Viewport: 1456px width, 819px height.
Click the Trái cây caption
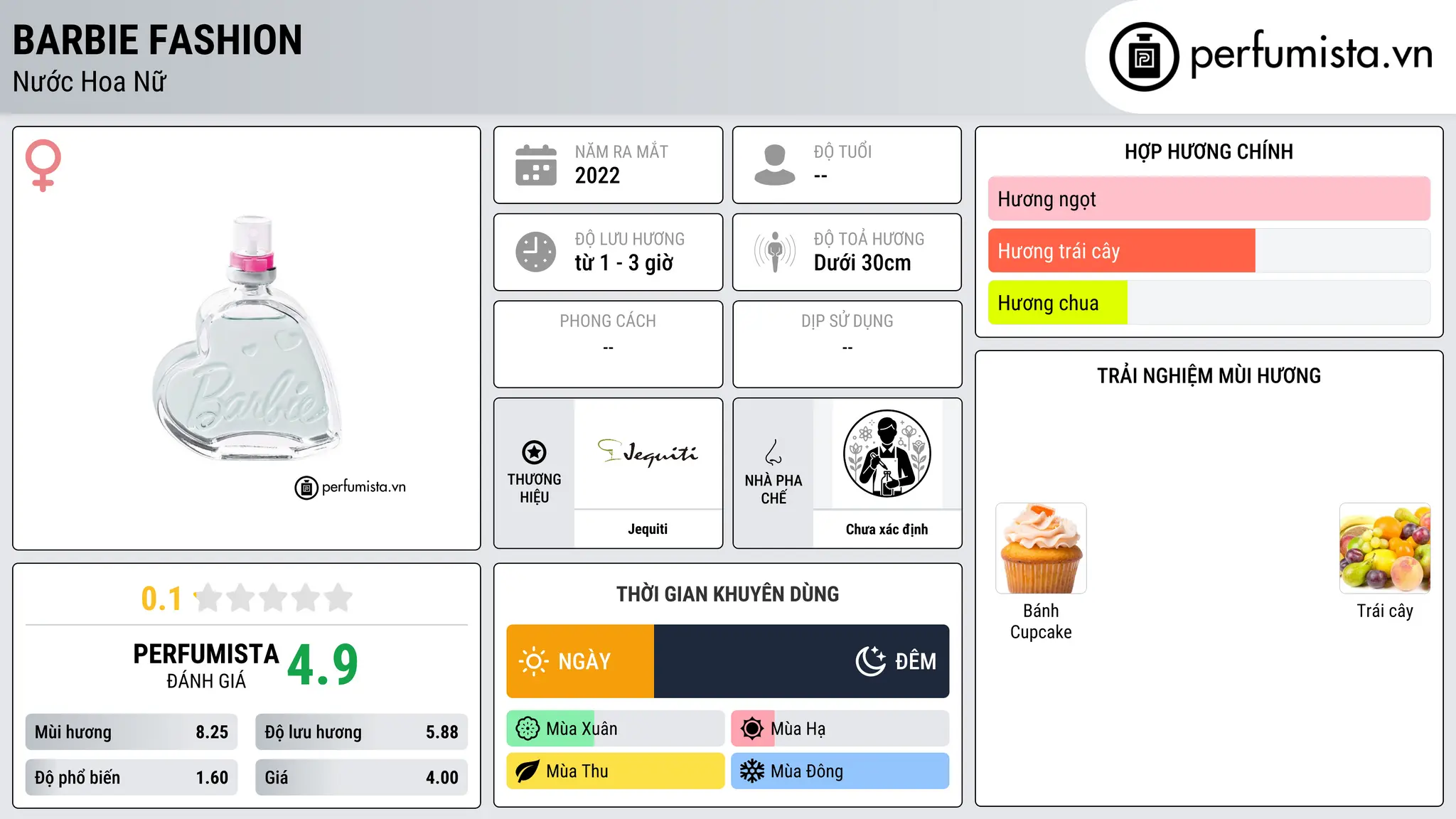click(x=1385, y=611)
